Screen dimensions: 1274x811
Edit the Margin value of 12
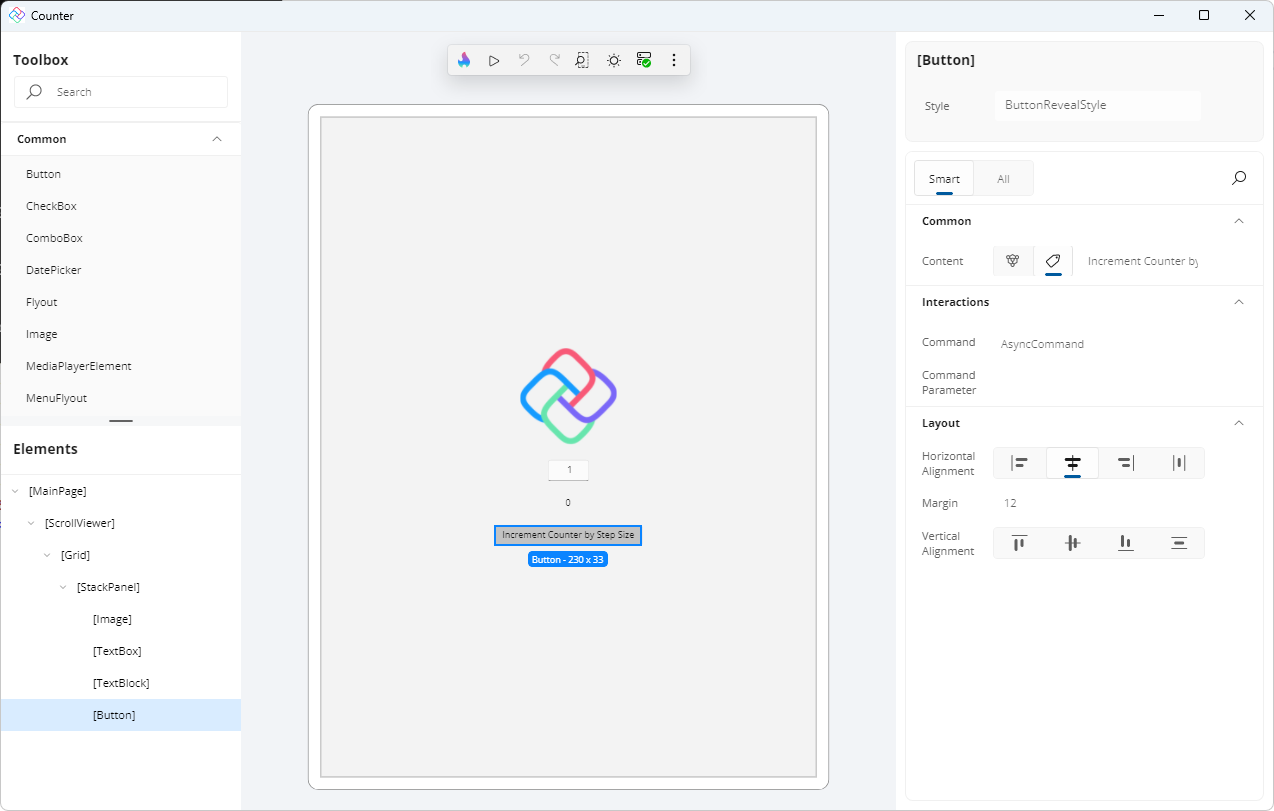pyautogui.click(x=1011, y=503)
